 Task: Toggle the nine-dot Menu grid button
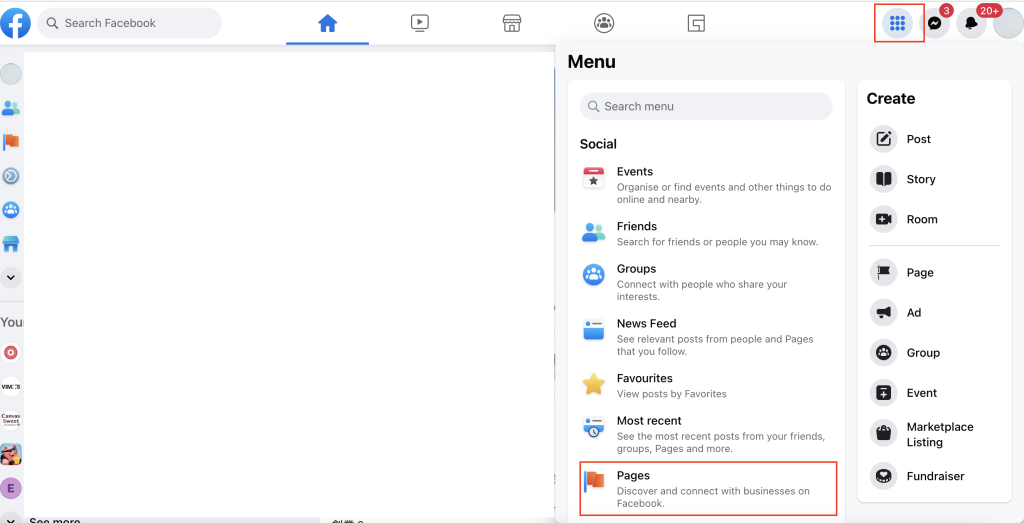click(897, 24)
